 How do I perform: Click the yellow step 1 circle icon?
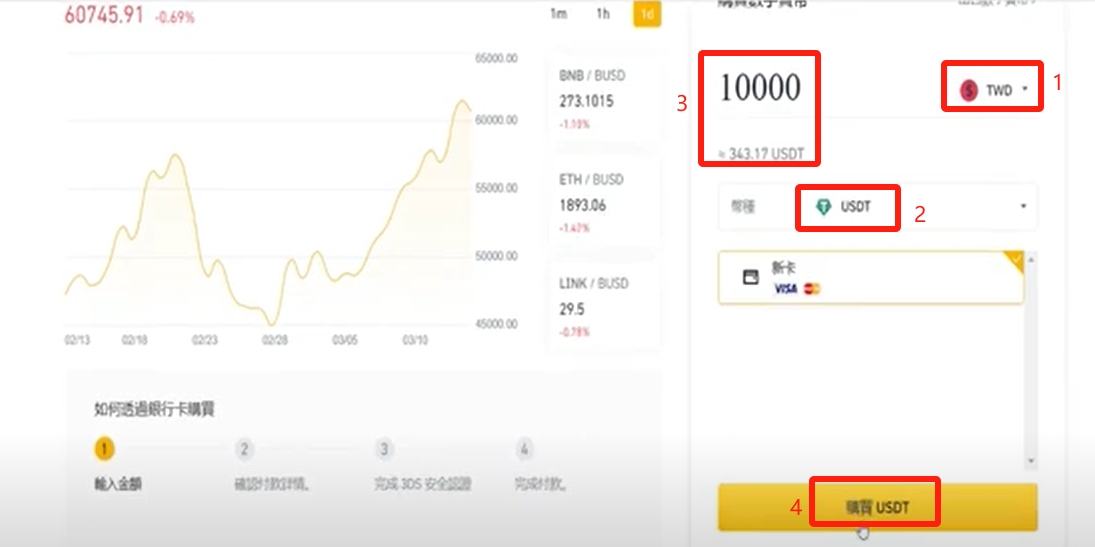pos(104,449)
